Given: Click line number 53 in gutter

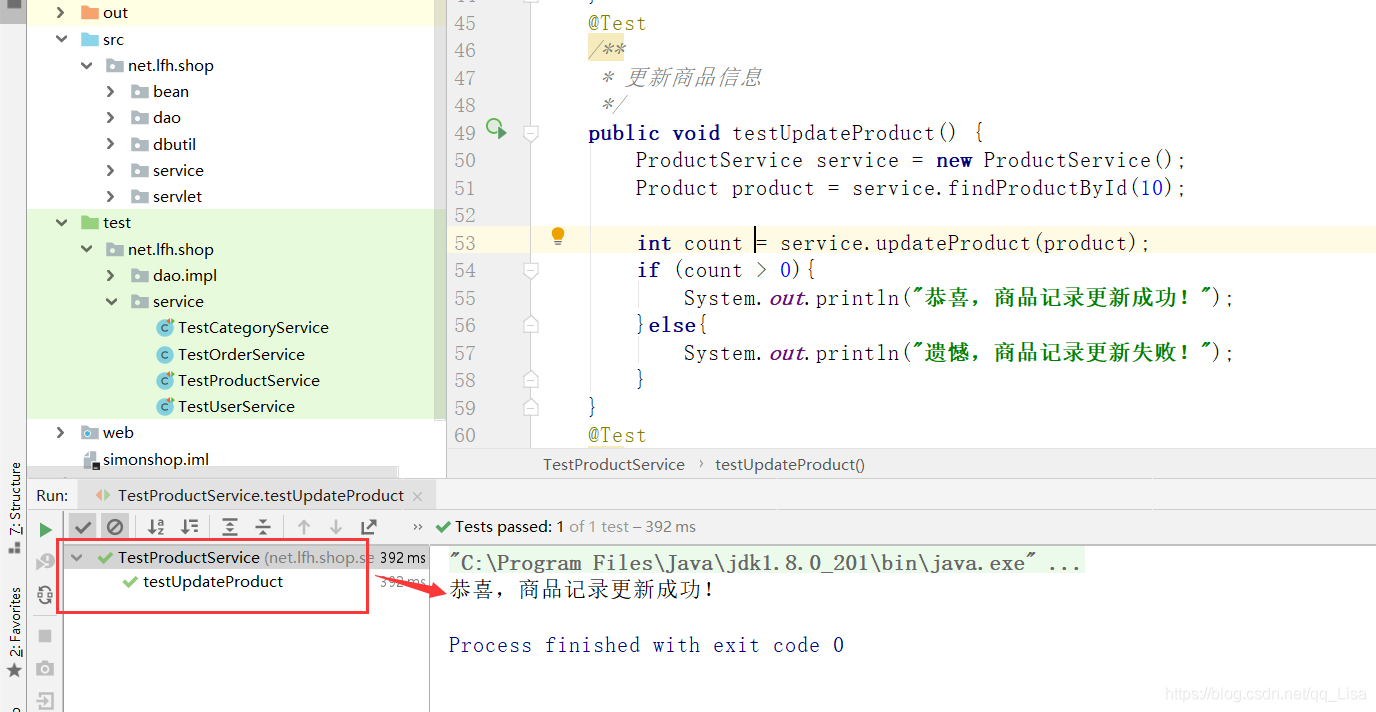Looking at the screenshot, I should 464,242.
